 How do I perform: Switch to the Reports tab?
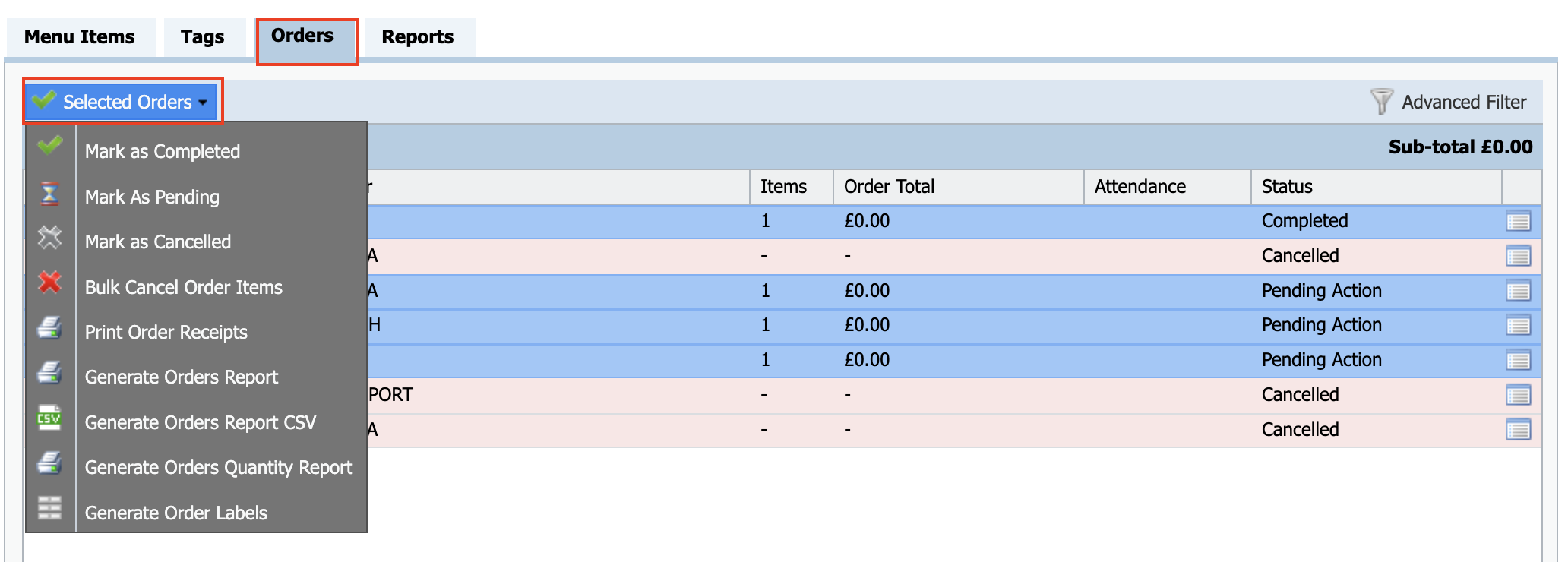click(x=418, y=36)
